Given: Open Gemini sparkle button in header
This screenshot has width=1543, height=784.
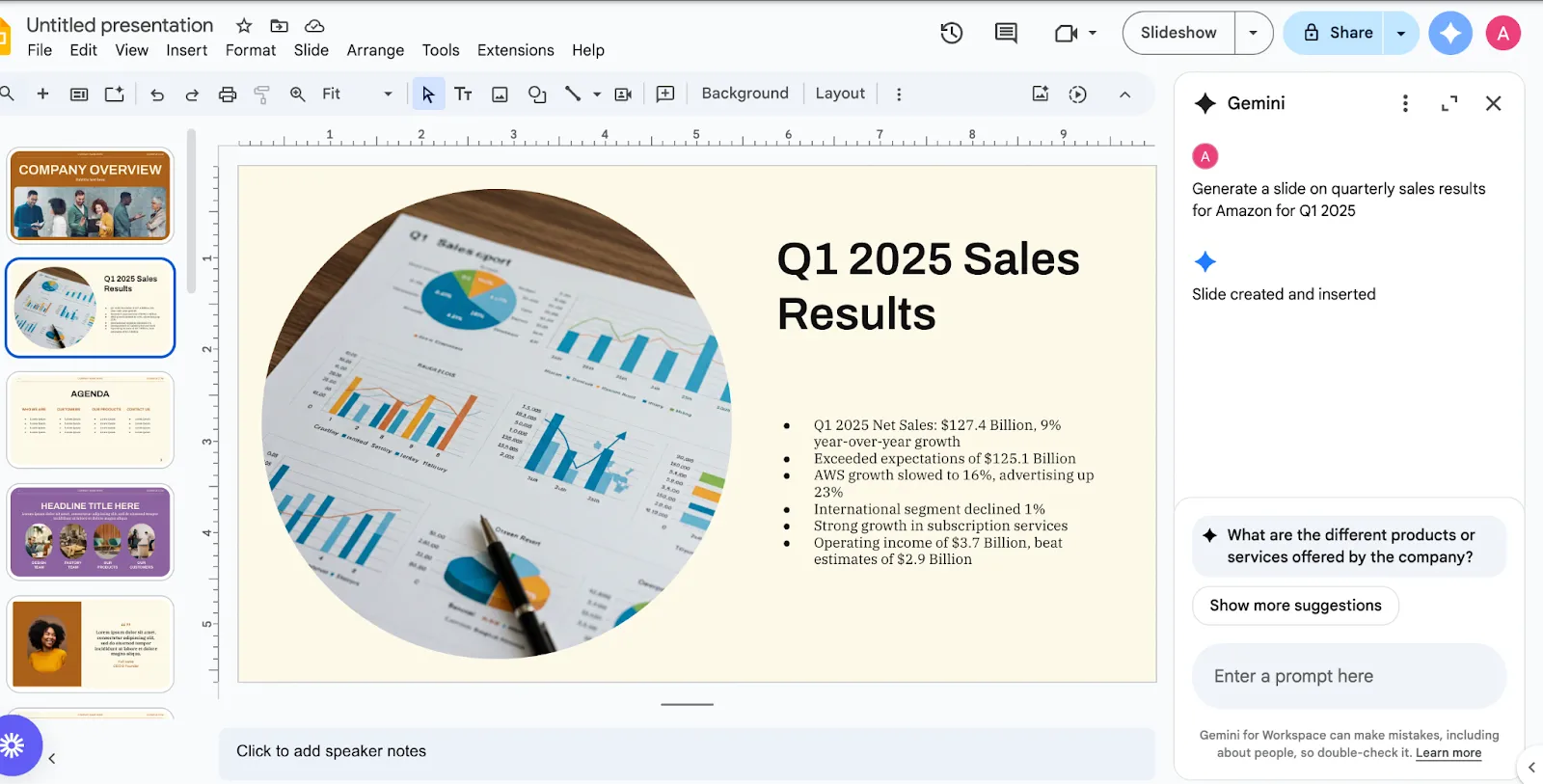Looking at the screenshot, I should (1450, 33).
